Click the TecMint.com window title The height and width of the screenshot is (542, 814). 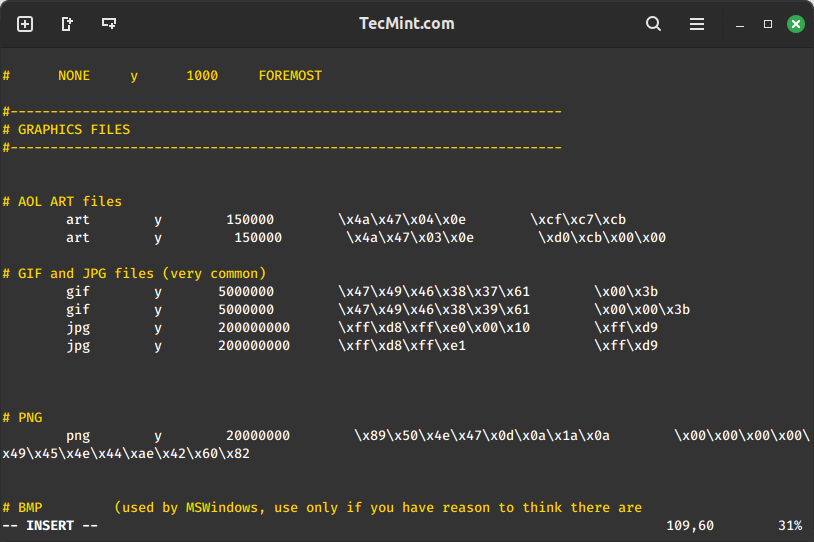pos(407,24)
